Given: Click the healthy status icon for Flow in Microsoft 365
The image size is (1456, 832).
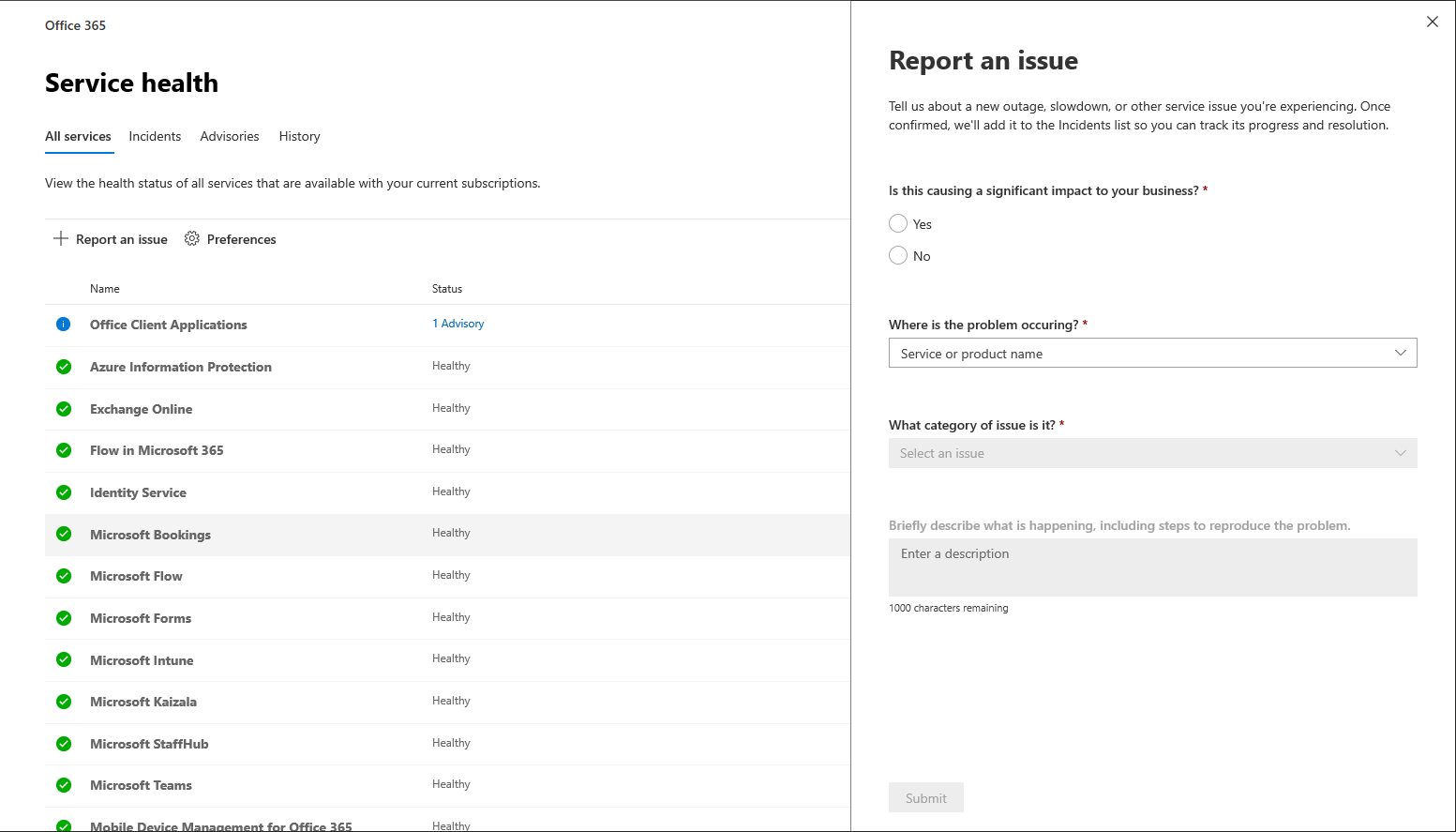Looking at the screenshot, I should [x=64, y=450].
